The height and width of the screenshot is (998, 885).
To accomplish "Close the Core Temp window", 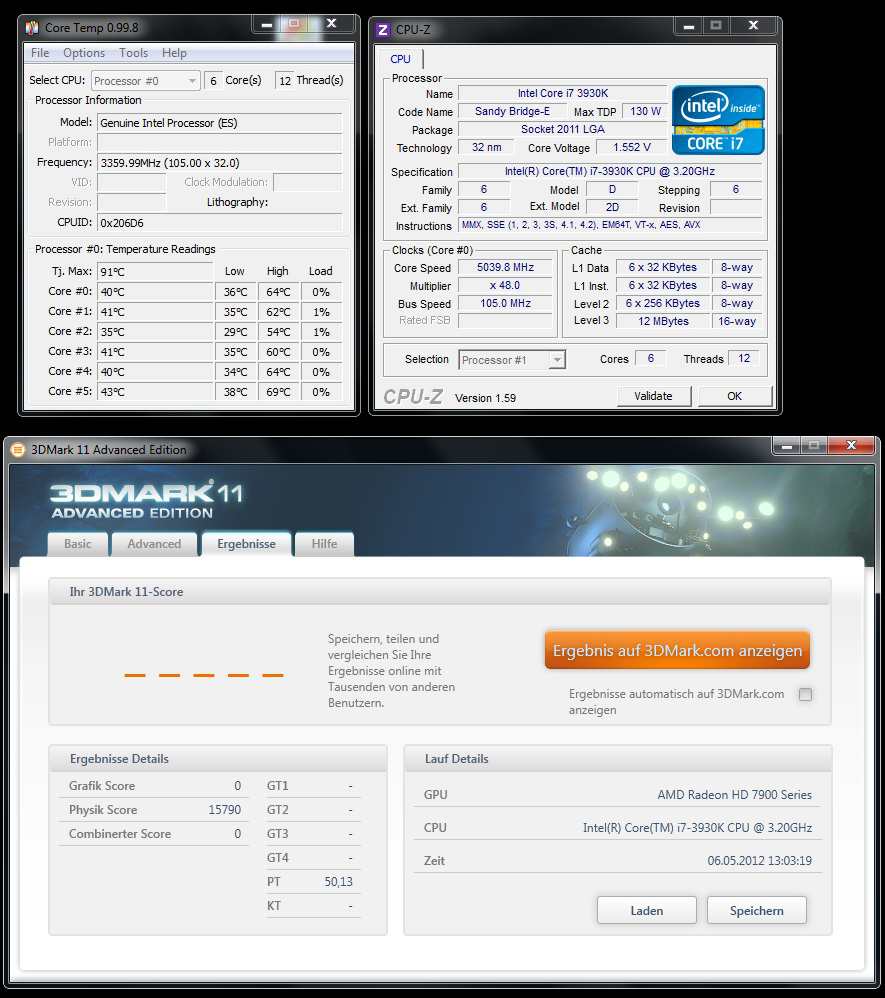I will coord(331,24).
